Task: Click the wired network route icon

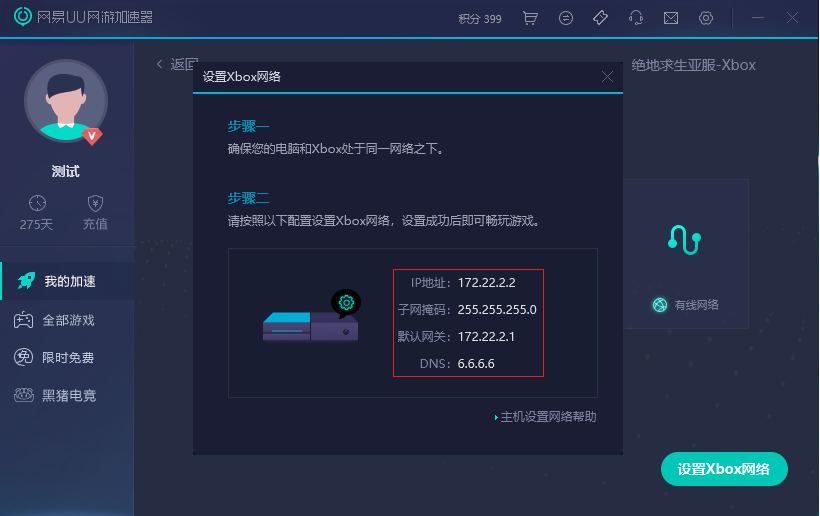Action: (x=685, y=240)
